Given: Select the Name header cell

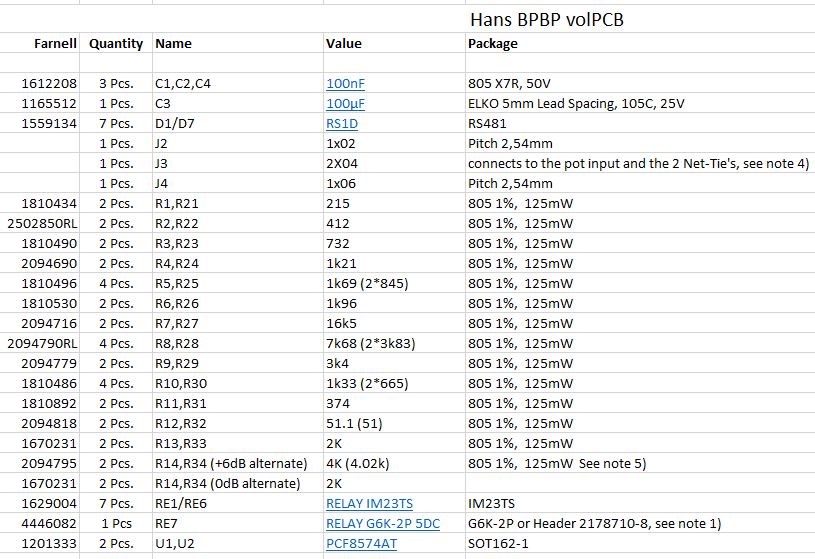Looking at the screenshot, I should [x=238, y=43].
